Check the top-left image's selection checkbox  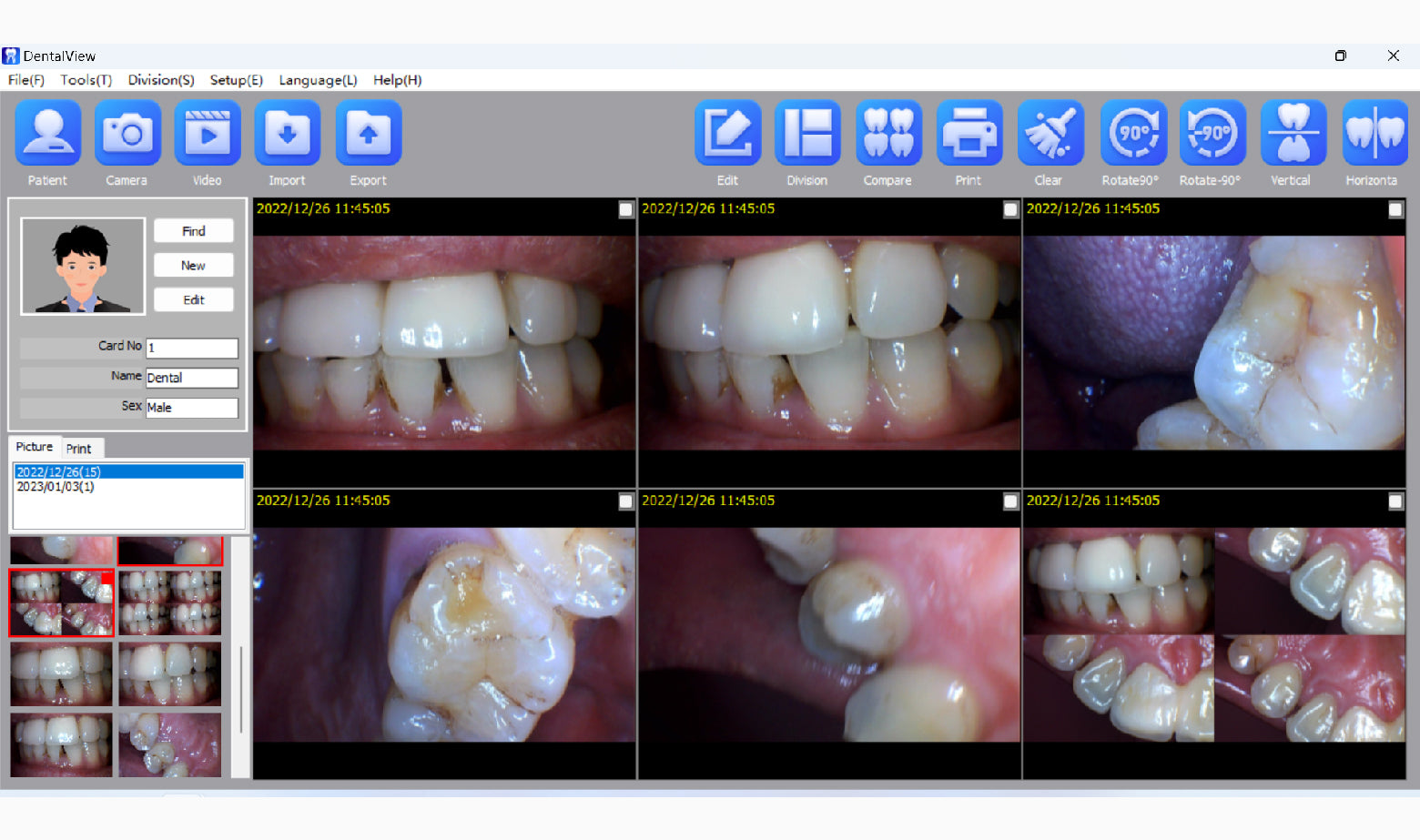coord(626,210)
